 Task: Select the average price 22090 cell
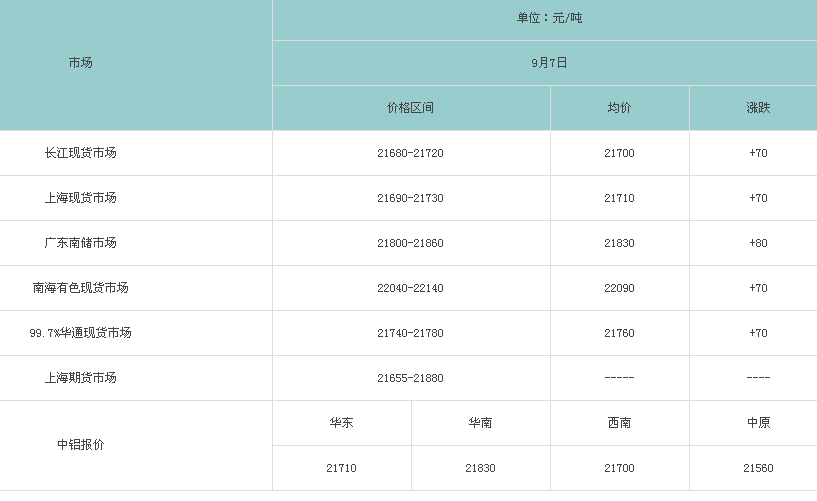619,288
